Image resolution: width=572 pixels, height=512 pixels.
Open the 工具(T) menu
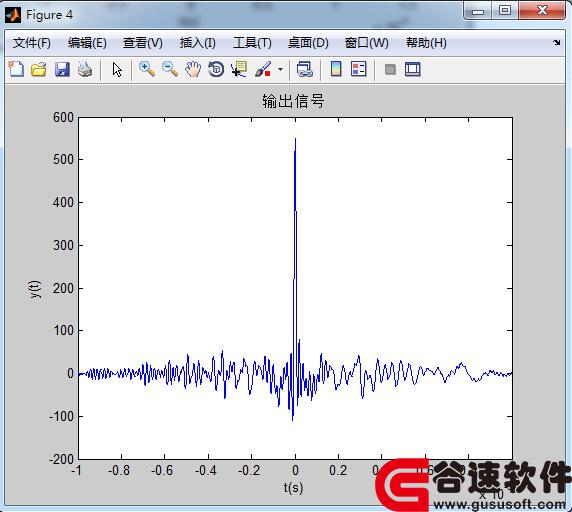tap(252, 43)
